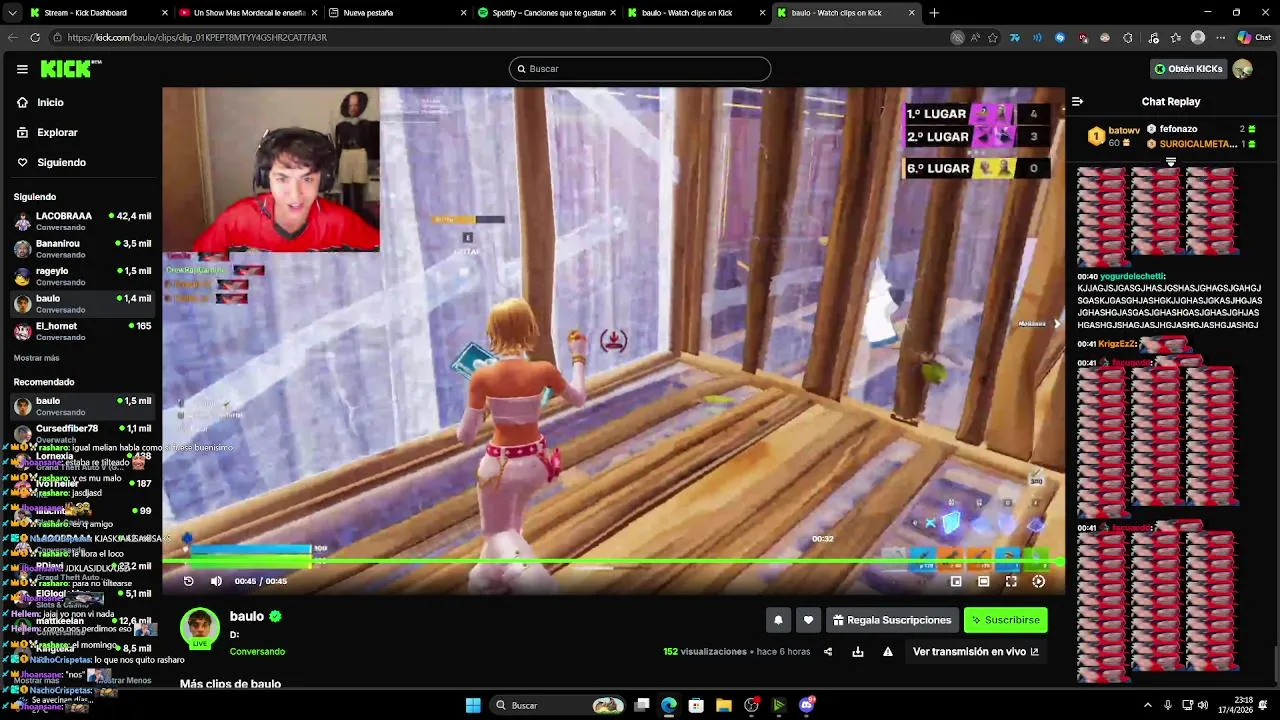Open LACOBRAAA channel in the sidebar
The image size is (1280, 720).
click(x=82, y=221)
